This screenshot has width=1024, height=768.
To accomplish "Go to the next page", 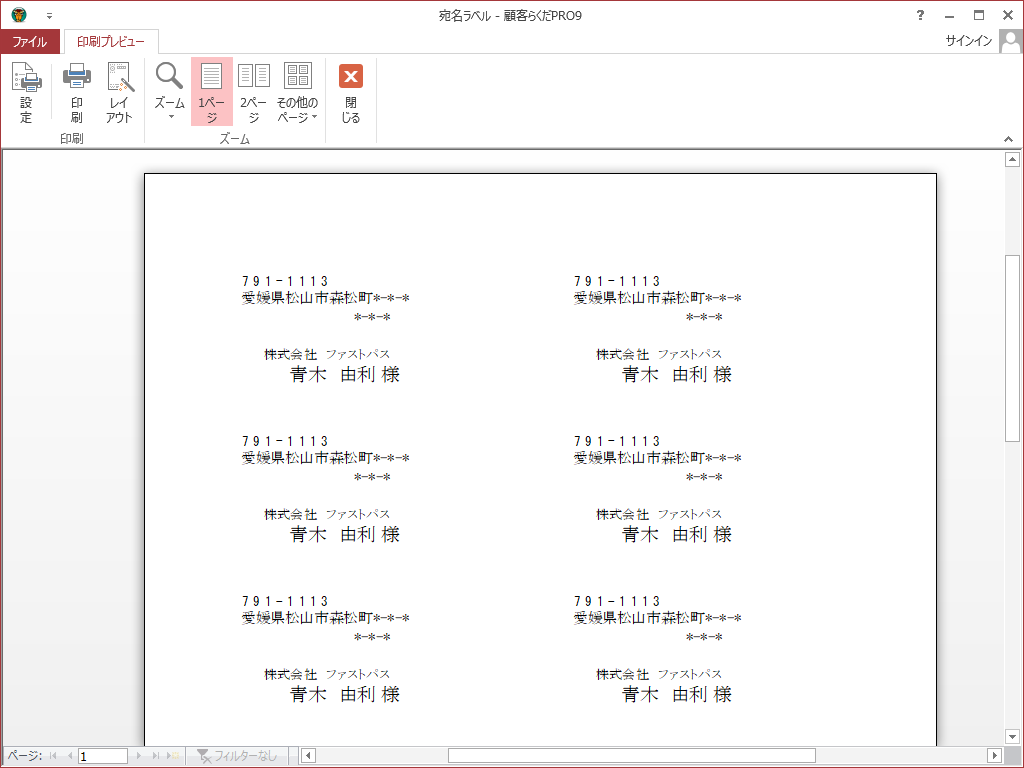I will pos(138,756).
